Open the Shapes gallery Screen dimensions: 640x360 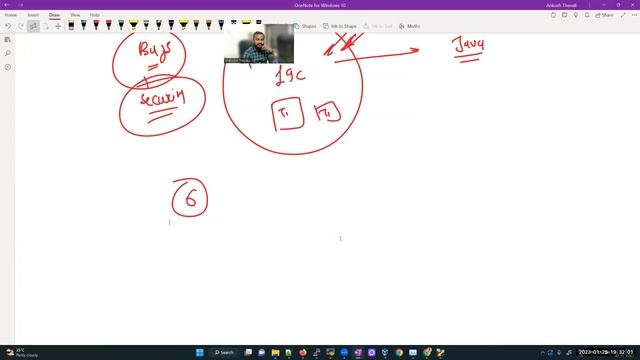305,26
